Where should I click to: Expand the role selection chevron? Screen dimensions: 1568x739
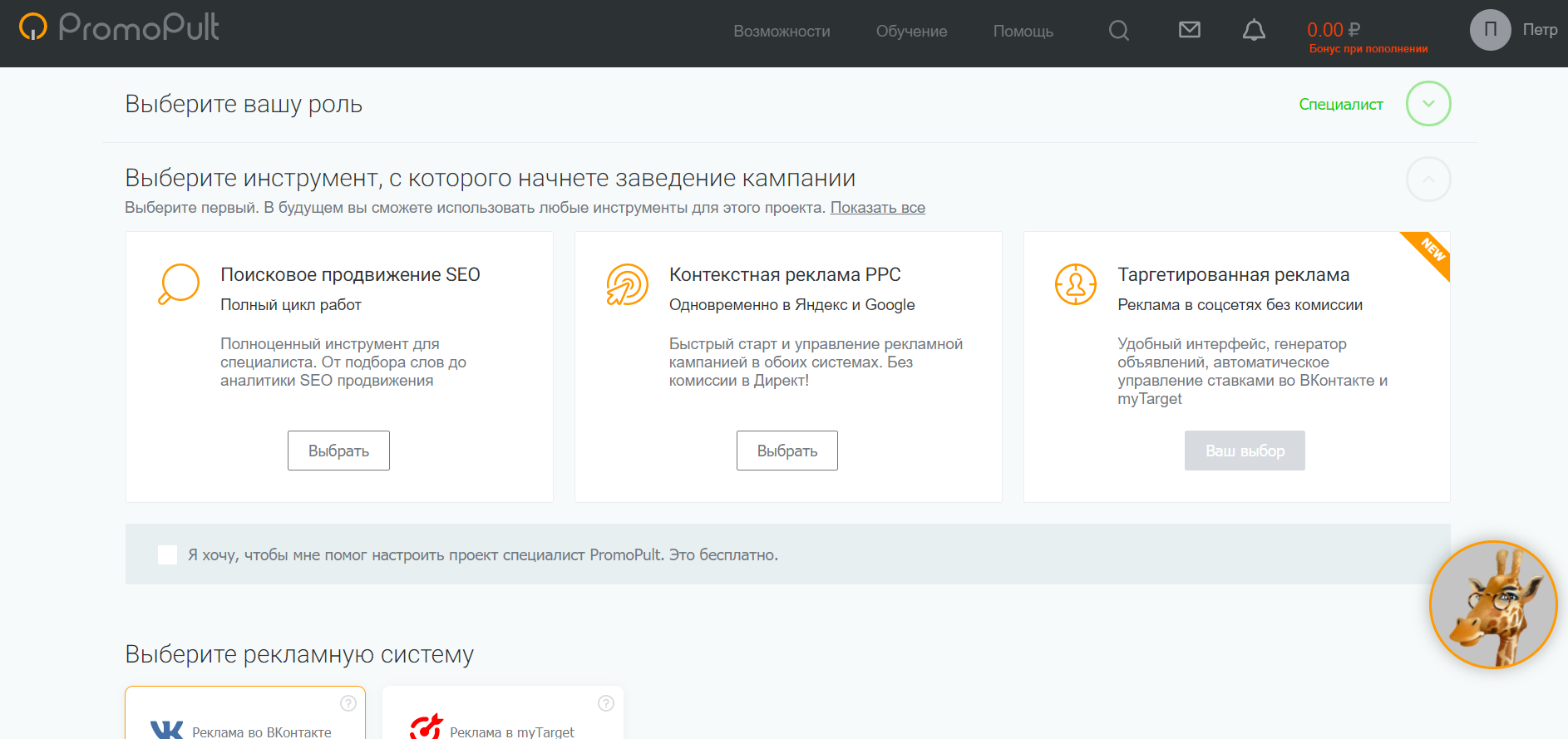(x=1428, y=104)
